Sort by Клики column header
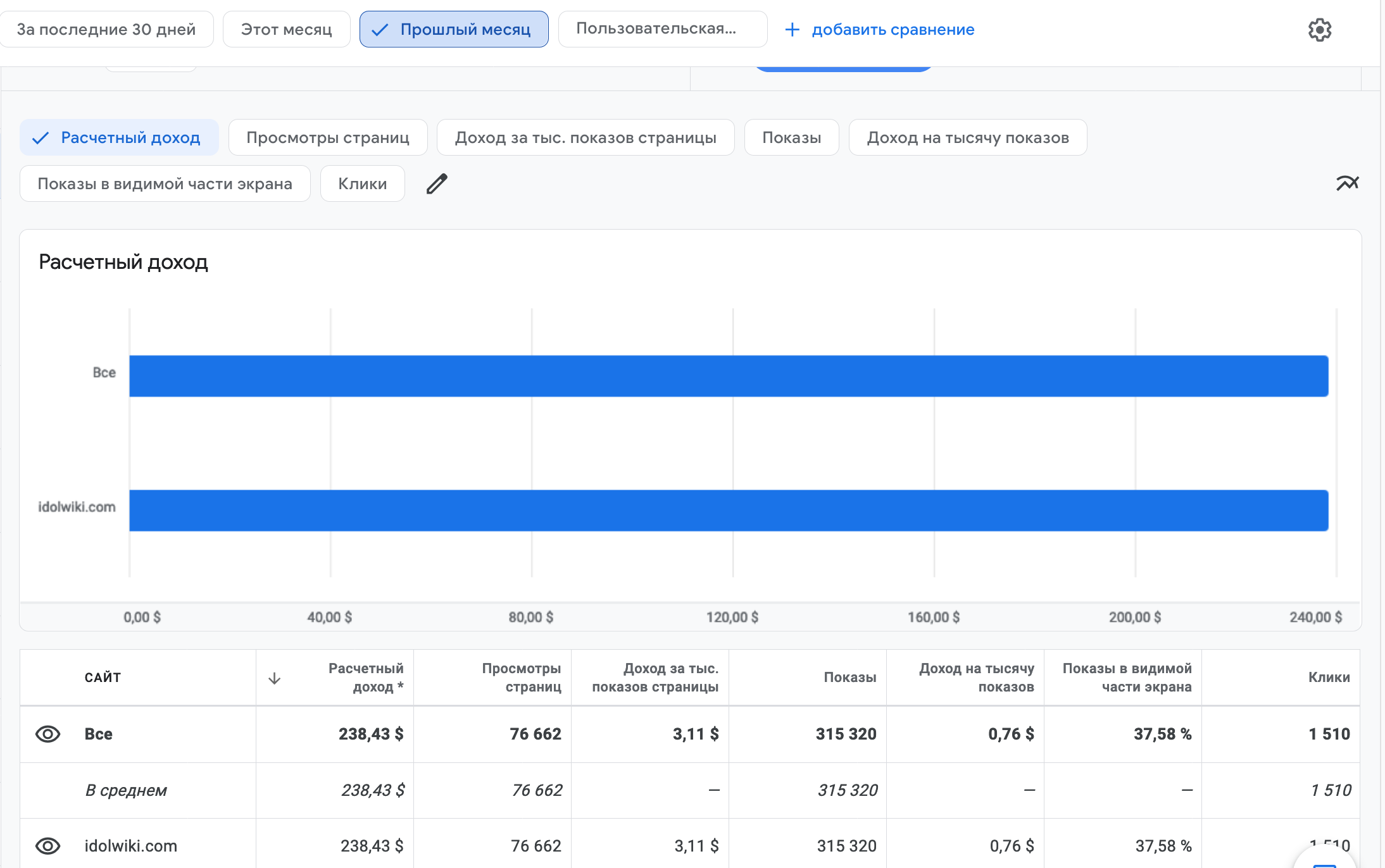The height and width of the screenshot is (868, 1385). pyautogui.click(x=1328, y=678)
